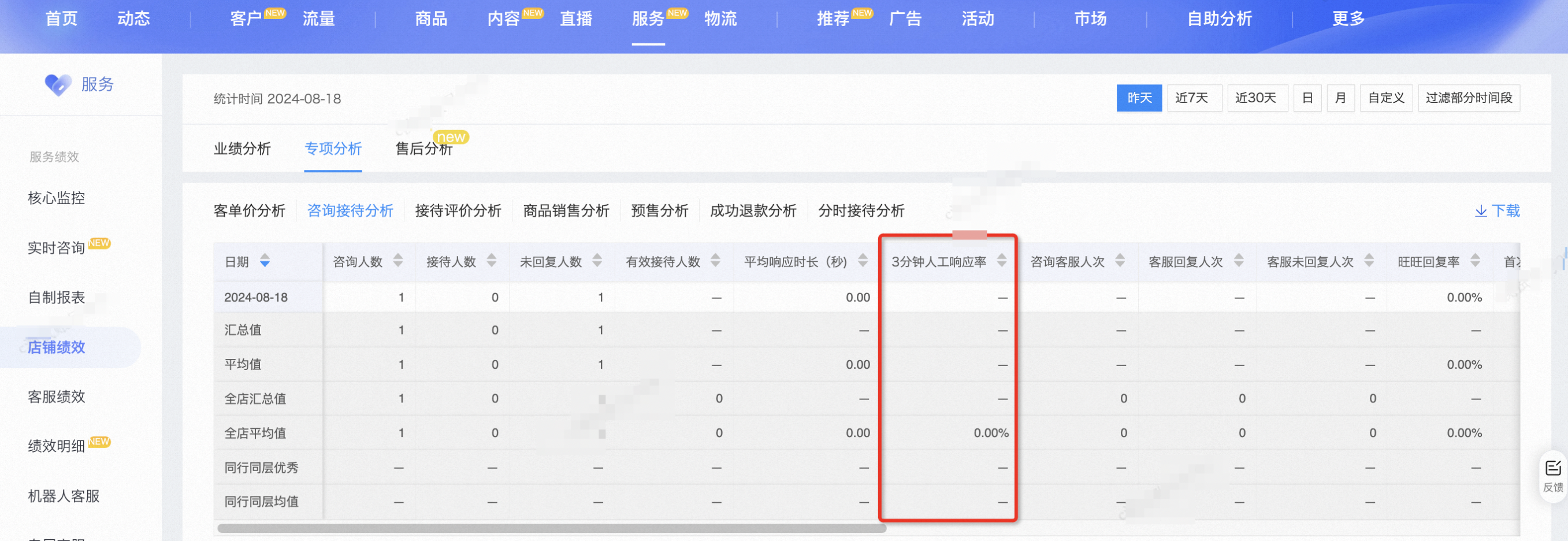Open 客户 in top navigation
Viewport: 1568px width, 541px height.
click(246, 19)
